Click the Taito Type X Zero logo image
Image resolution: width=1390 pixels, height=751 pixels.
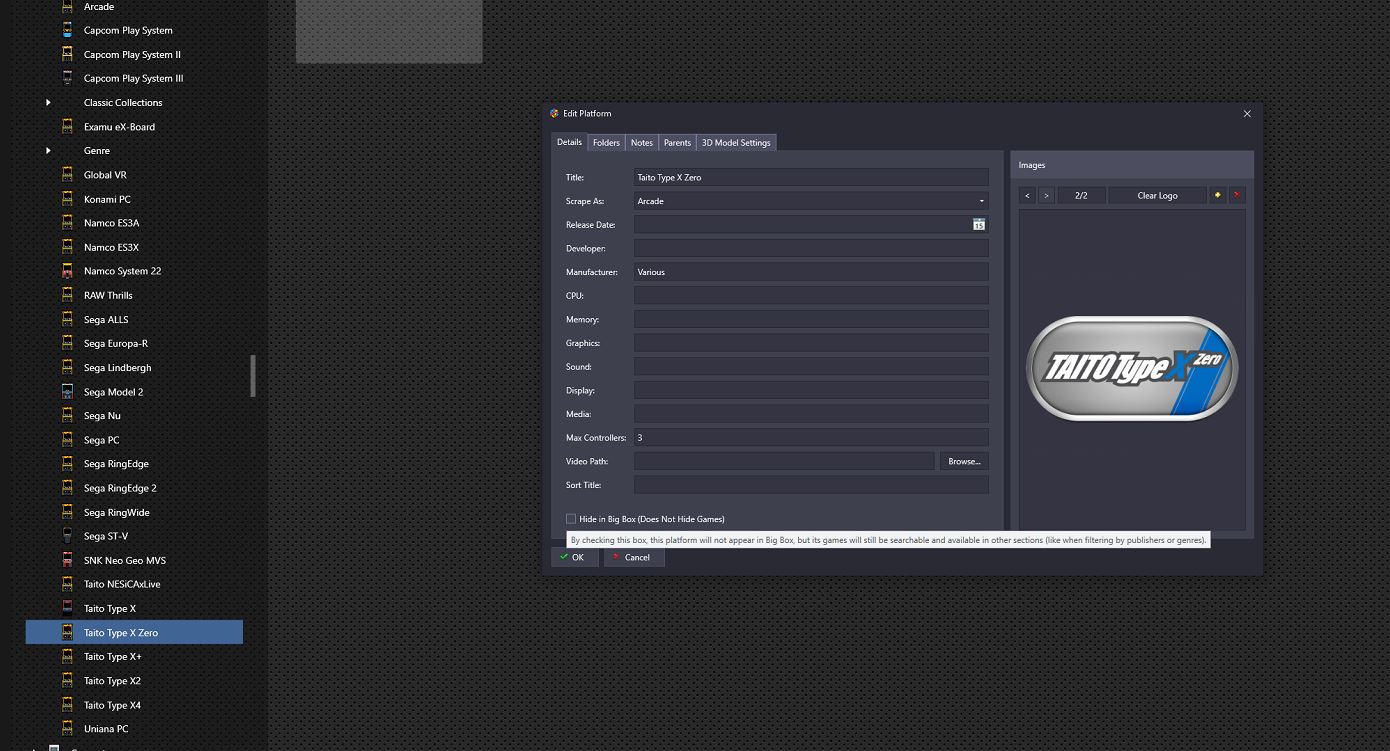(1132, 369)
